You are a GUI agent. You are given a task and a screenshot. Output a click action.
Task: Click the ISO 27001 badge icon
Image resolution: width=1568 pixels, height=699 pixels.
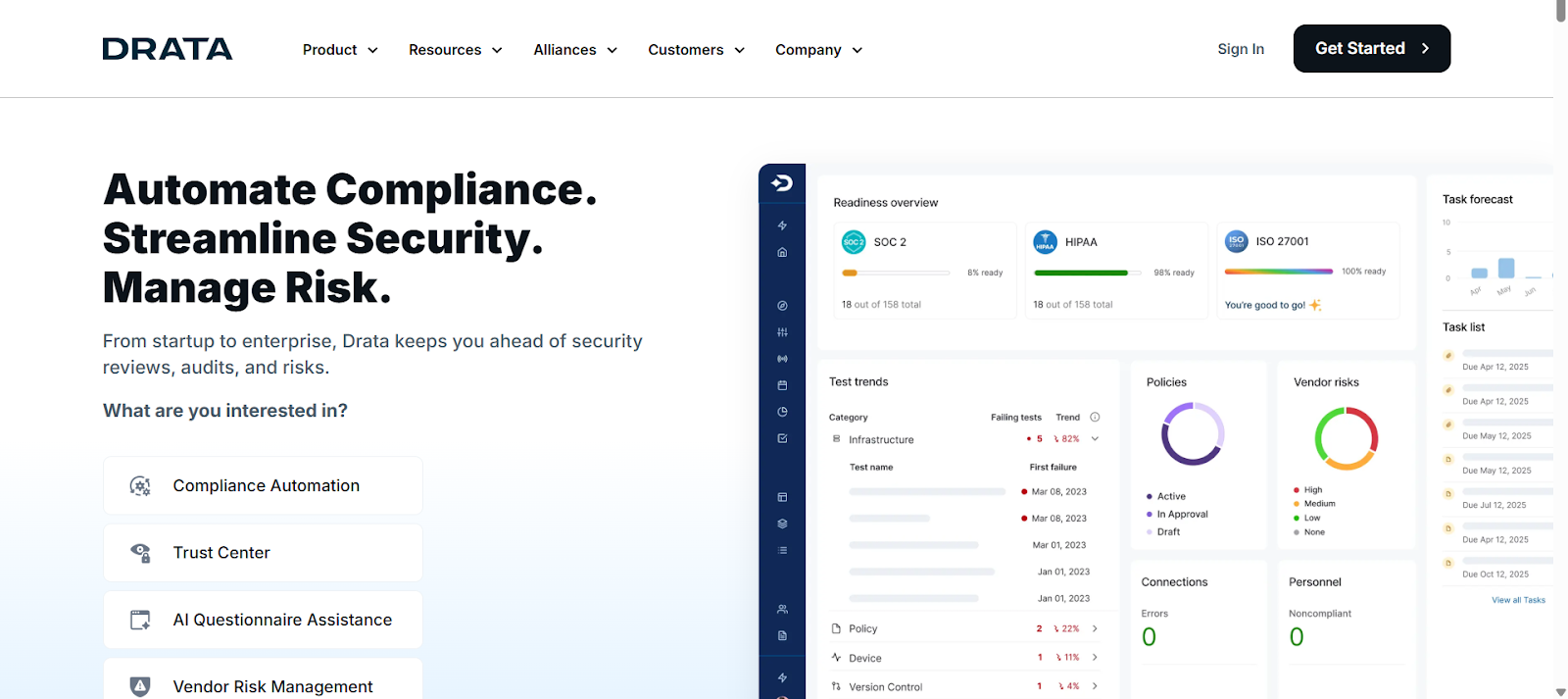pos(1237,240)
